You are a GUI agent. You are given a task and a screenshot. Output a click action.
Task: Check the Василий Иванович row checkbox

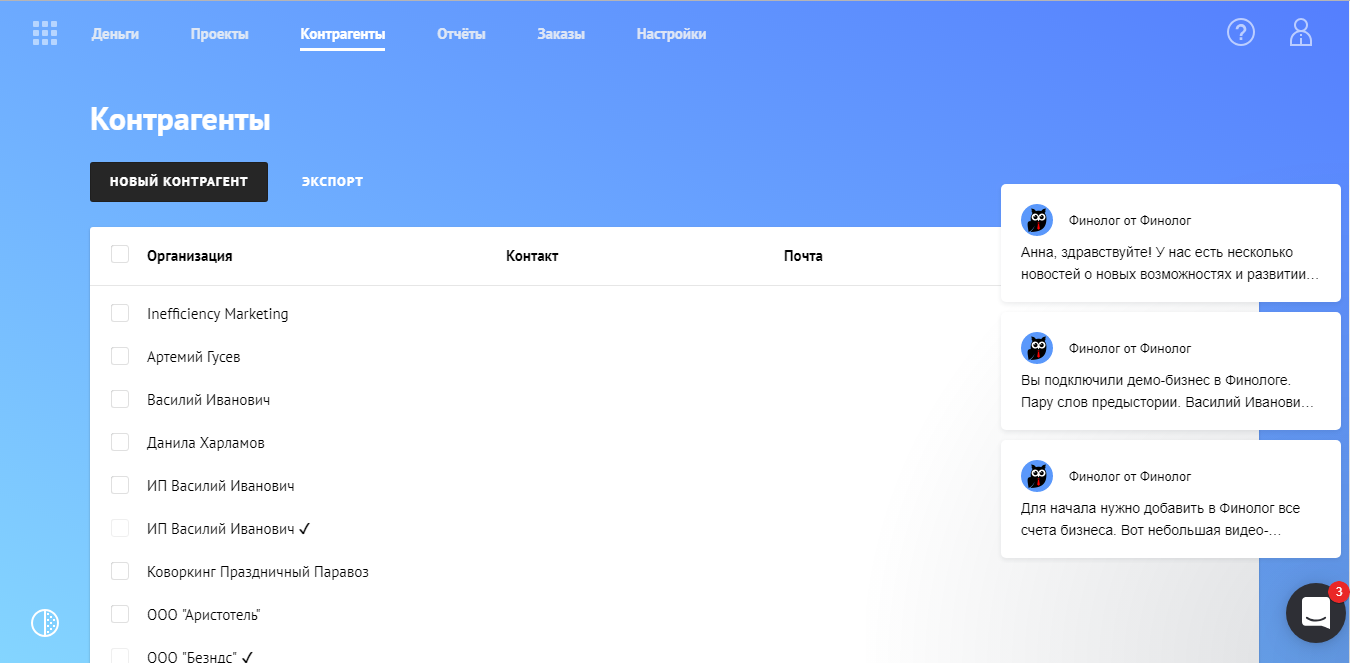[120, 399]
